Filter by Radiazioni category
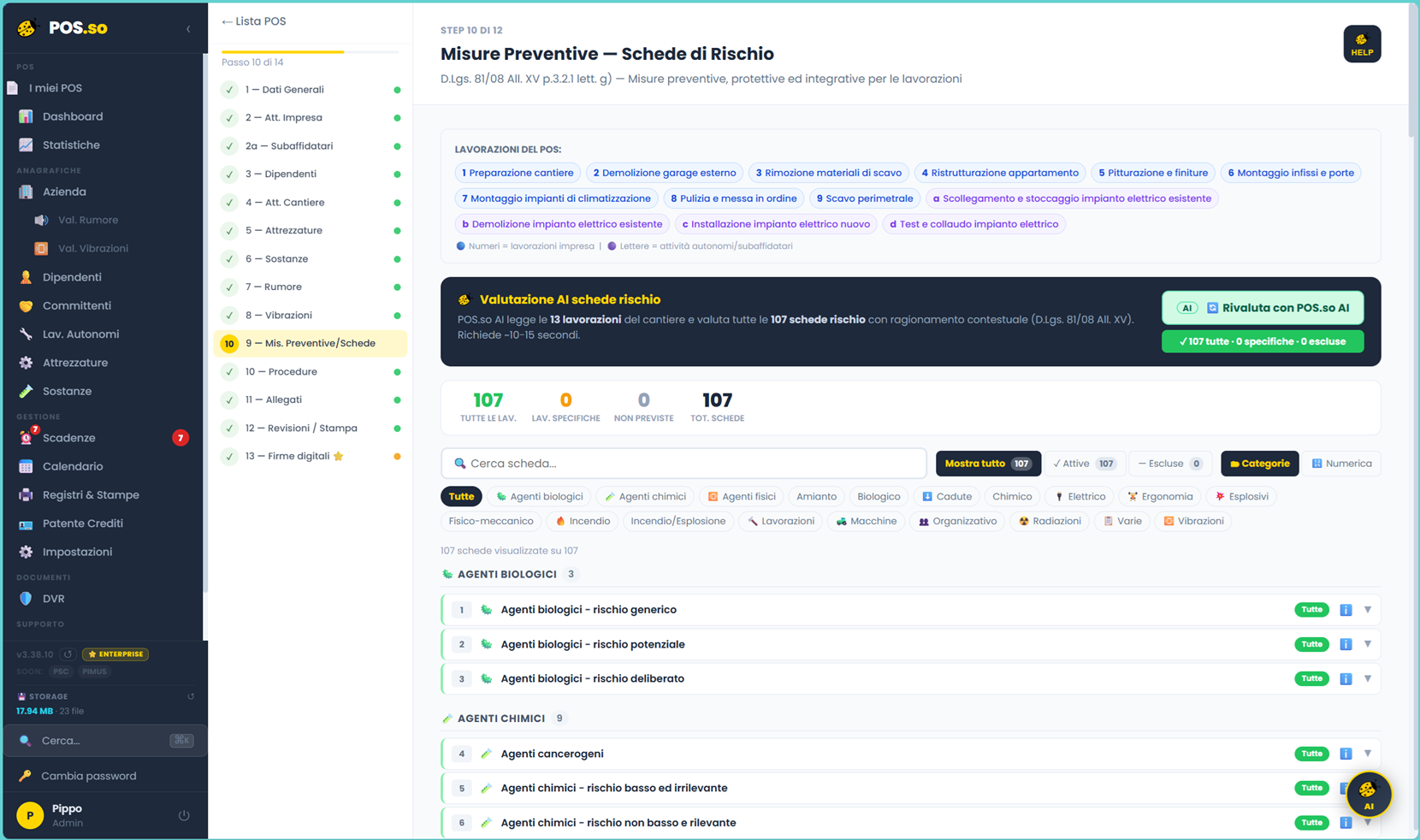Screen dimensions: 1420x840 point(1050,521)
